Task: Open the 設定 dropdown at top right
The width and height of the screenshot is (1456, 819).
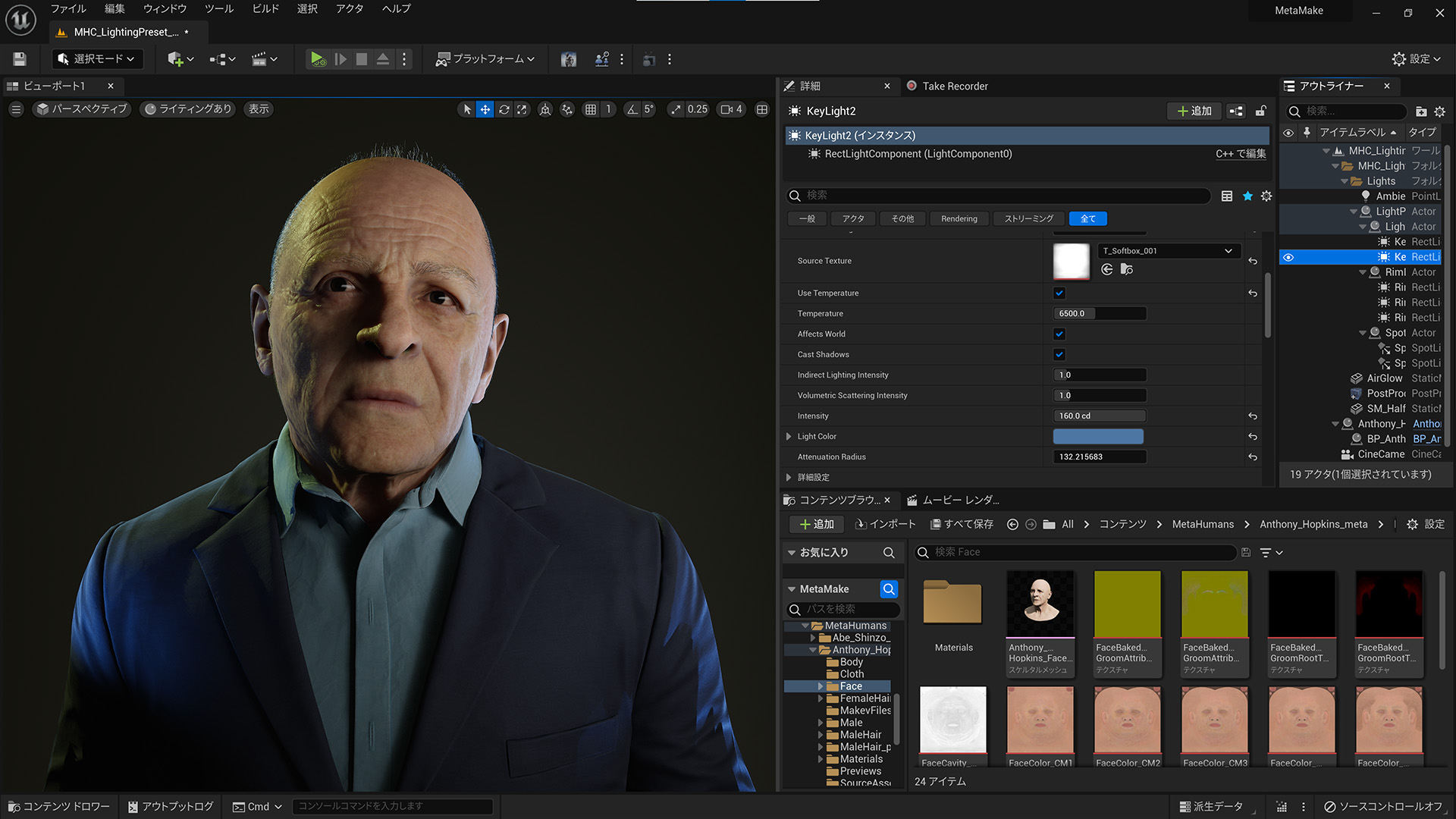Action: 1416,59
